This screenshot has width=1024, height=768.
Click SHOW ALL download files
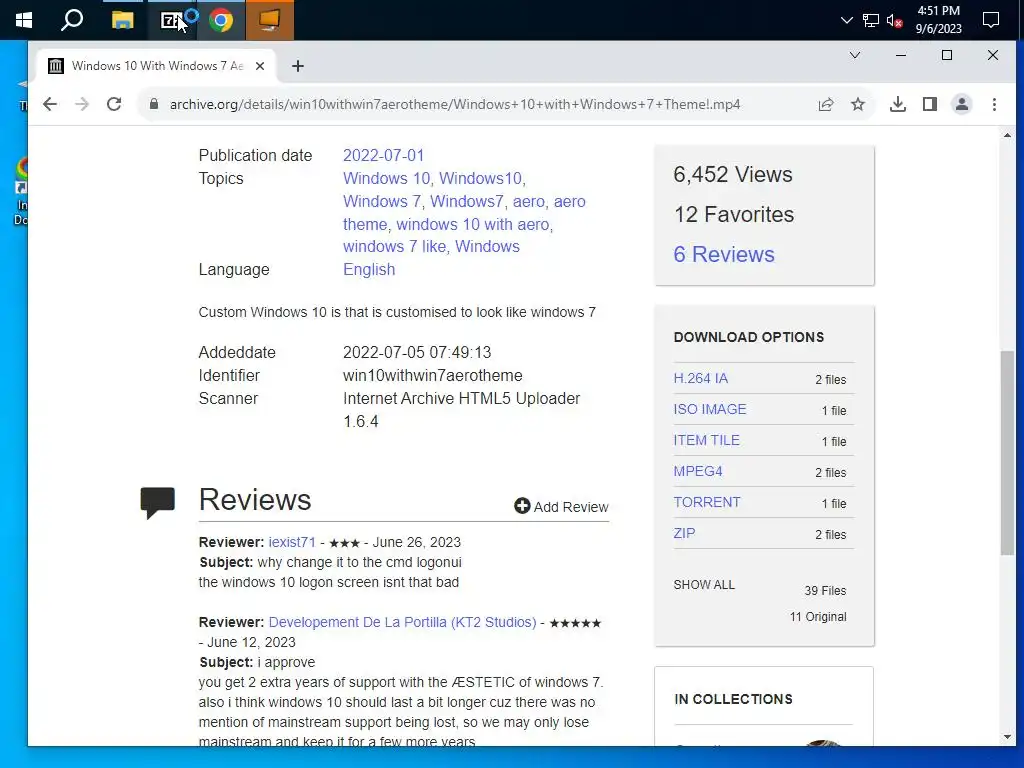coord(704,584)
